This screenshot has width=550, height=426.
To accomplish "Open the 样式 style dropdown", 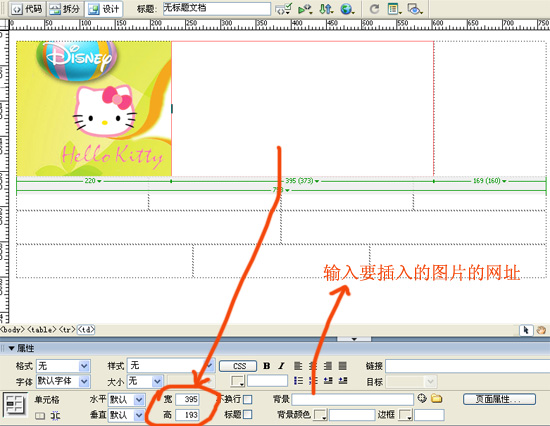I will click(171, 366).
